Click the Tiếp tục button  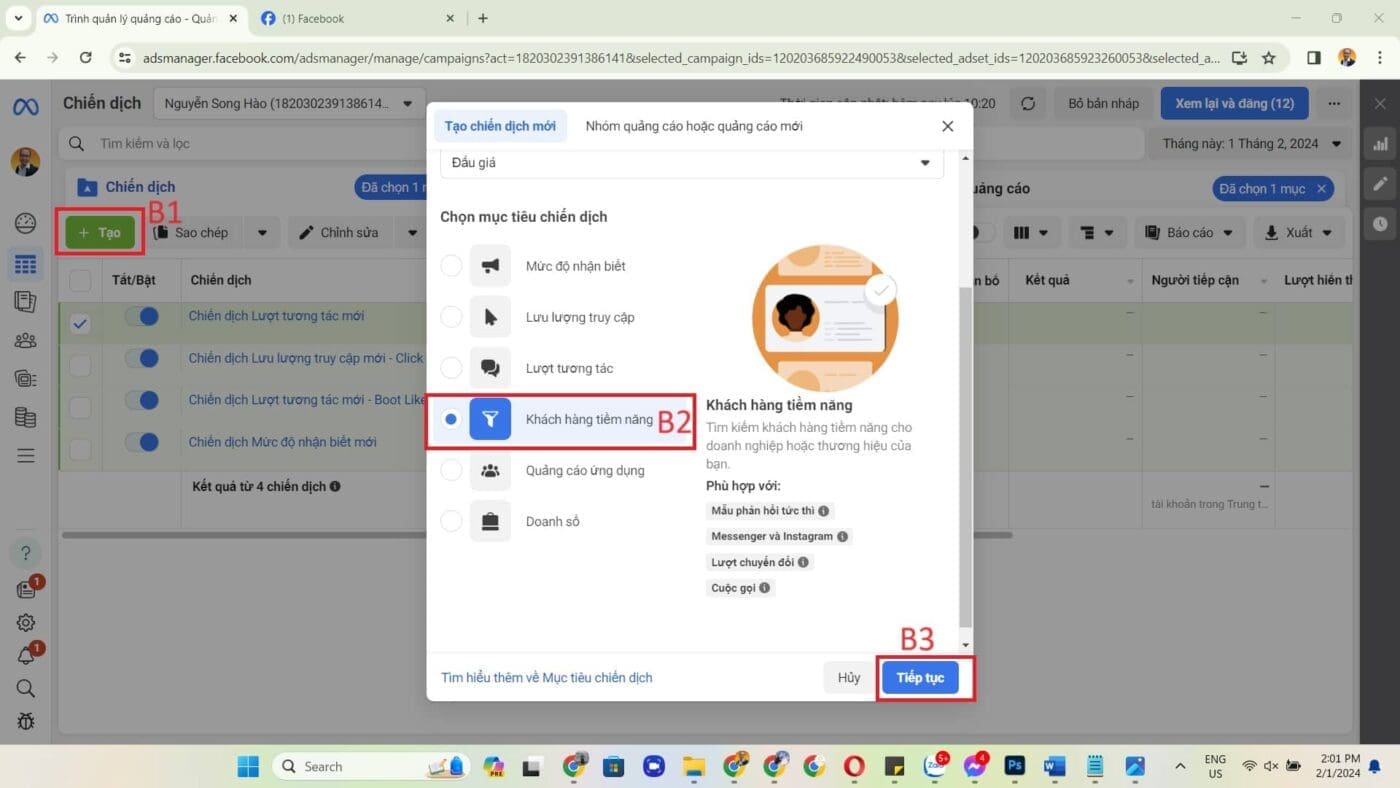pyautogui.click(x=920, y=678)
